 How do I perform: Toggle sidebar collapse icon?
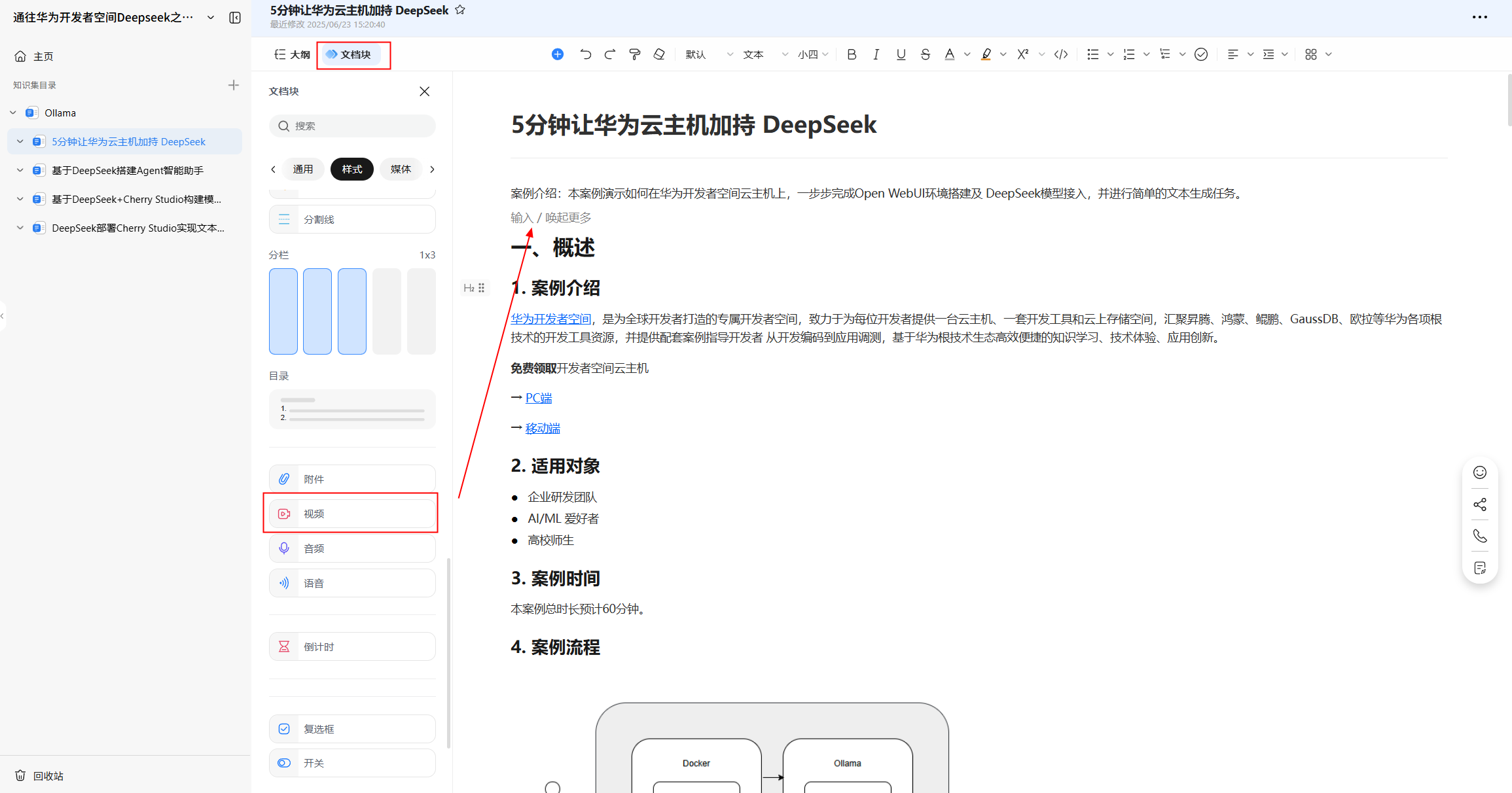click(x=235, y=18)
